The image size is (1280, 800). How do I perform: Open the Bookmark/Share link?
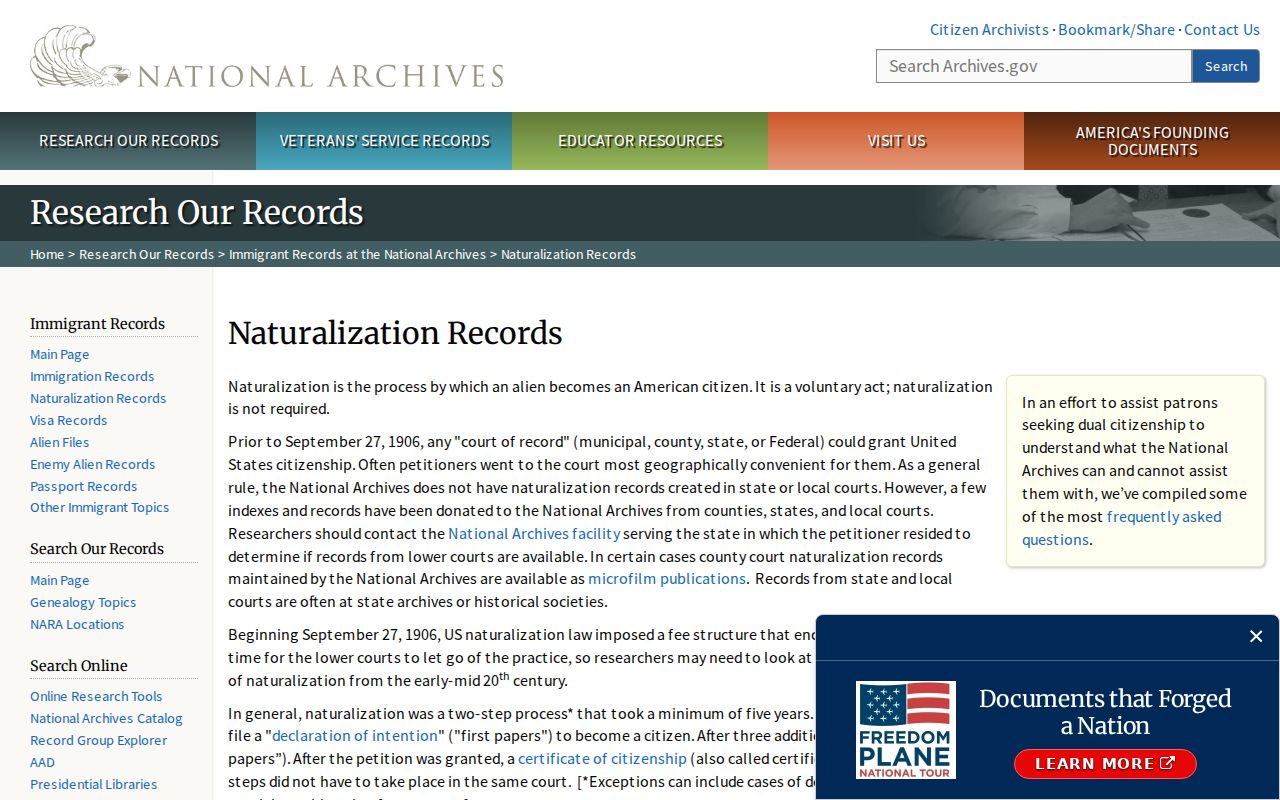[1116, 30]
